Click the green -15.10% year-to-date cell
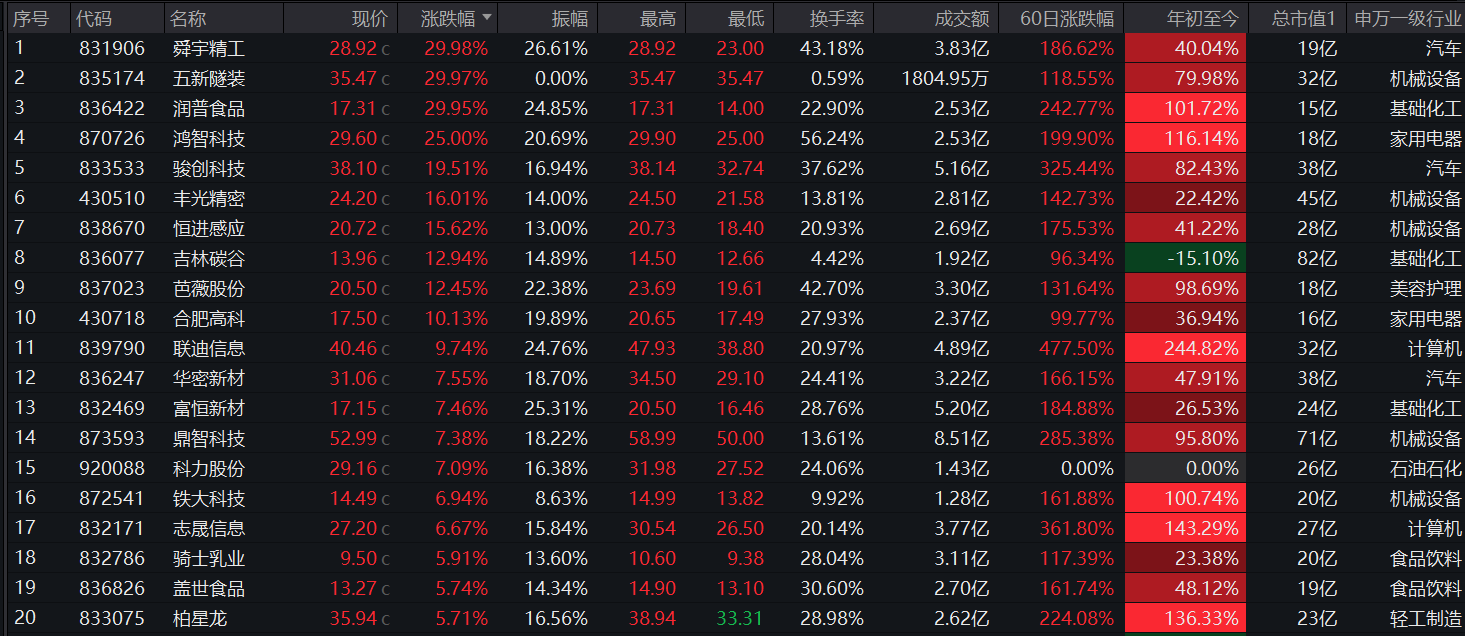The height and width of the screenshot is (636, 1465). point(1185,259)
